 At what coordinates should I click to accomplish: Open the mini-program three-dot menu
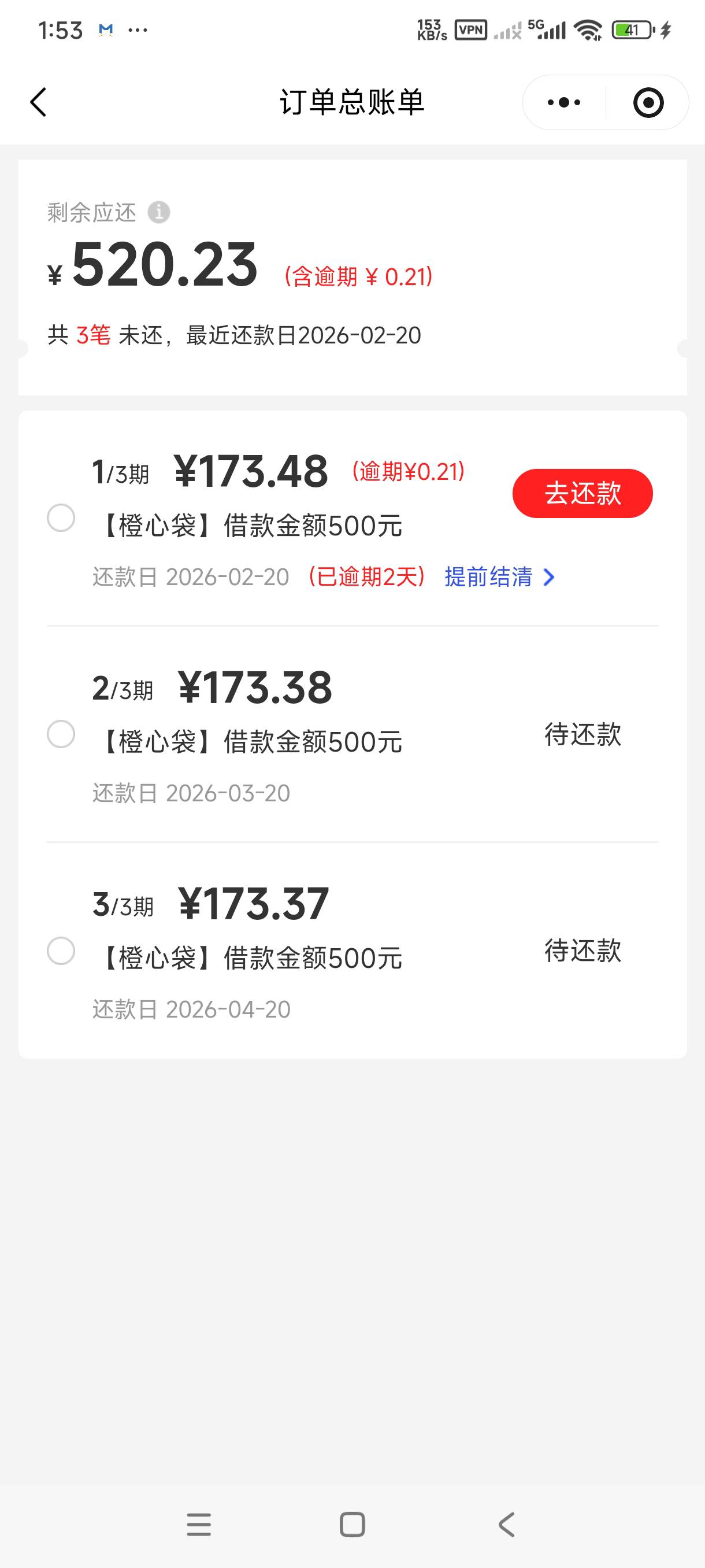point(564,102)
